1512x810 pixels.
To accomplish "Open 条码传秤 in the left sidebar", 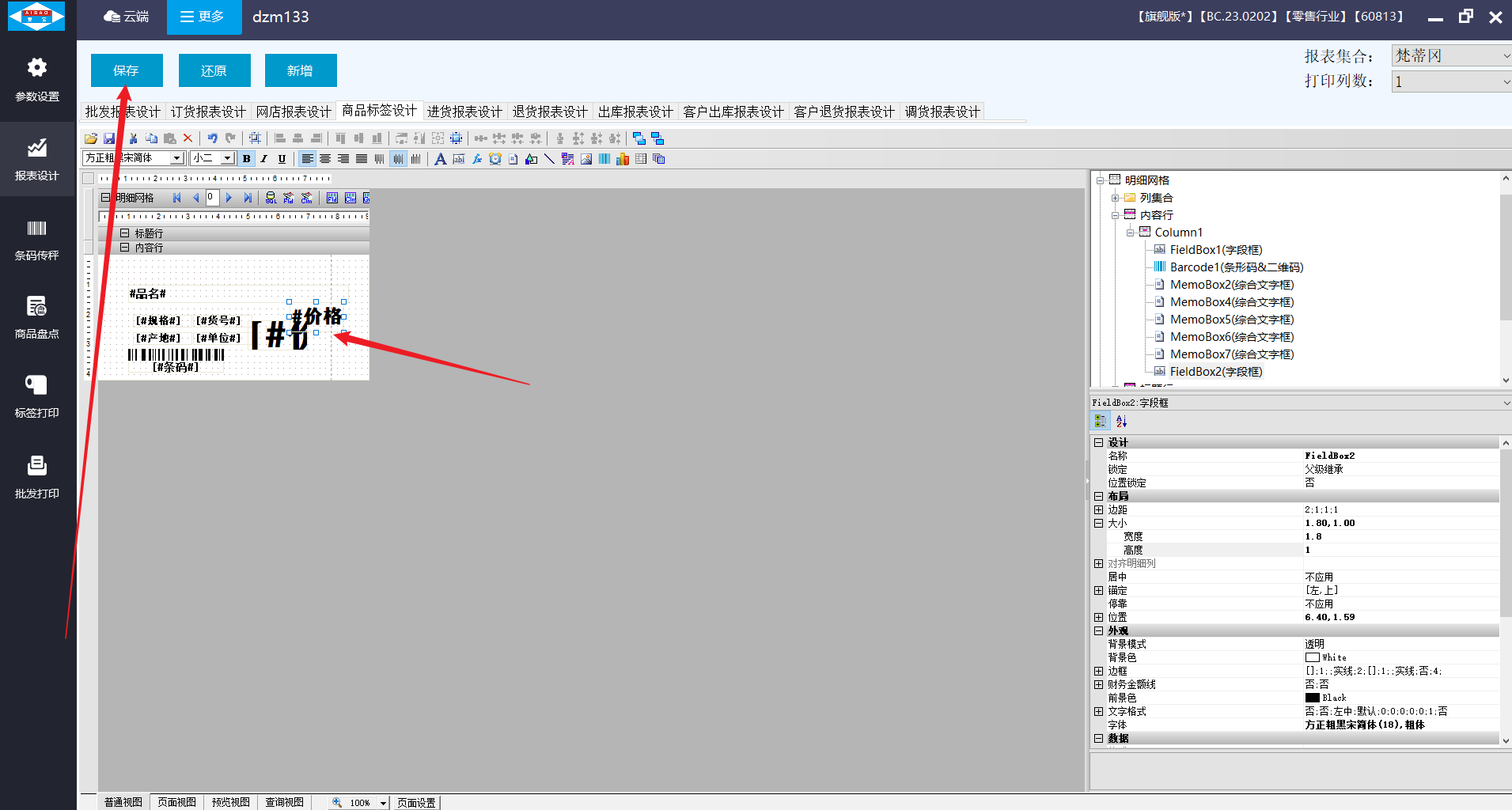I will (x=37, y=240).
